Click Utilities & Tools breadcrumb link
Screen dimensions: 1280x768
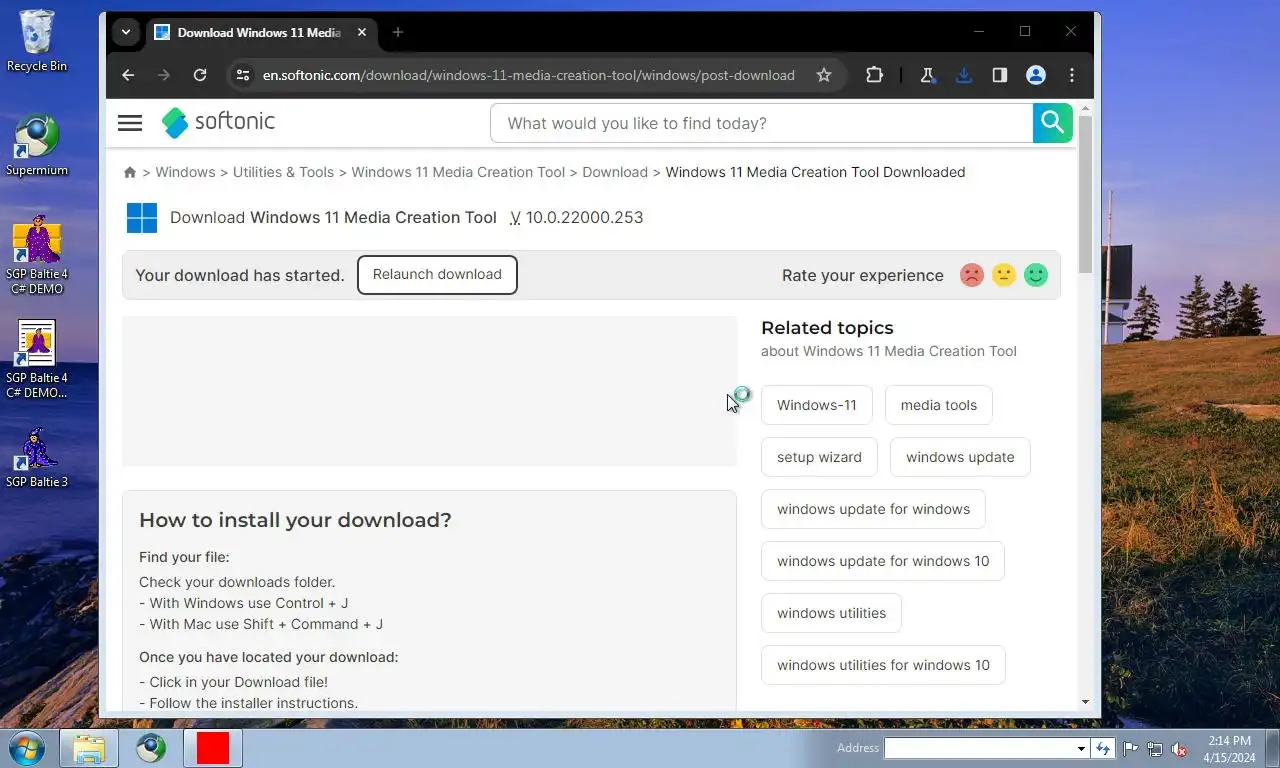283,172
